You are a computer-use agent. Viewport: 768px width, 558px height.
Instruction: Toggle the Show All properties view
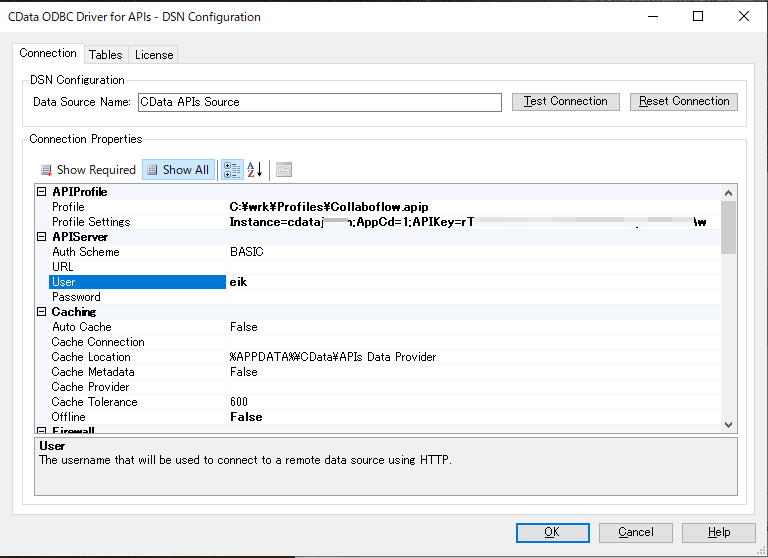[179, 170]
